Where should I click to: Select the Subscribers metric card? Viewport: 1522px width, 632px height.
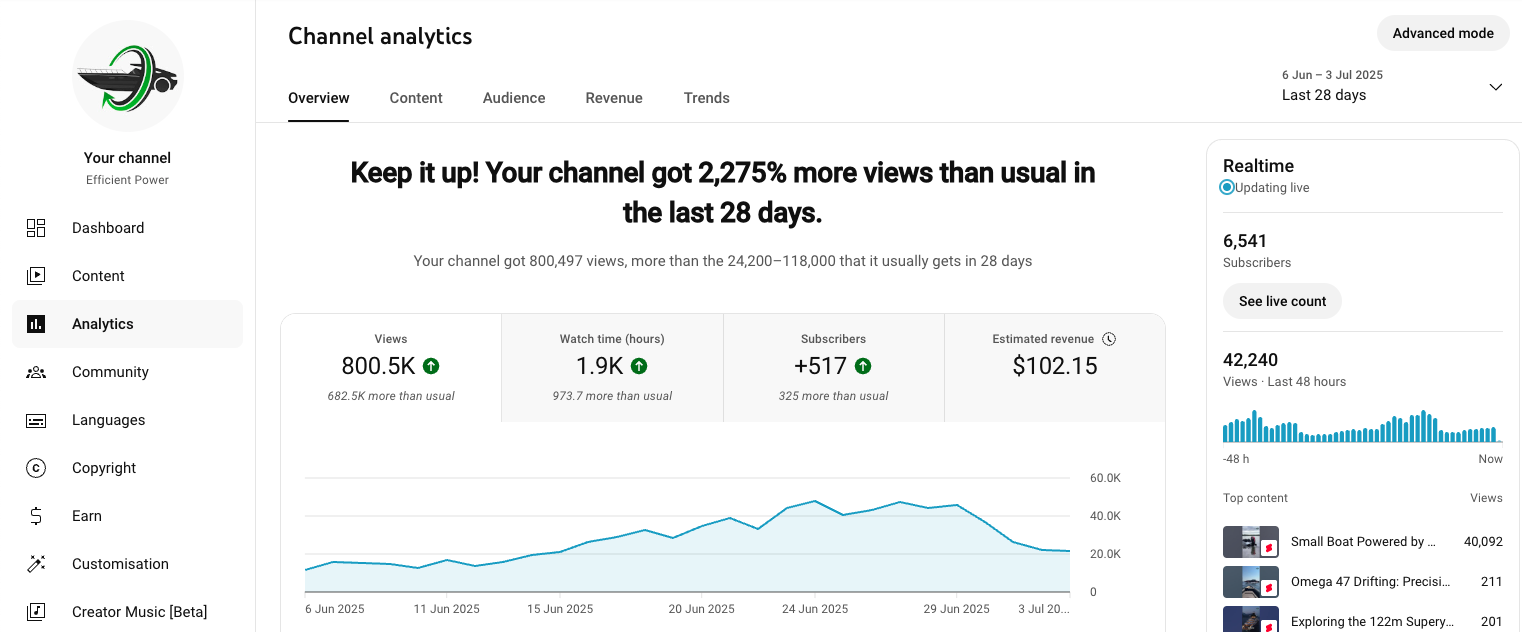(833, 367)
